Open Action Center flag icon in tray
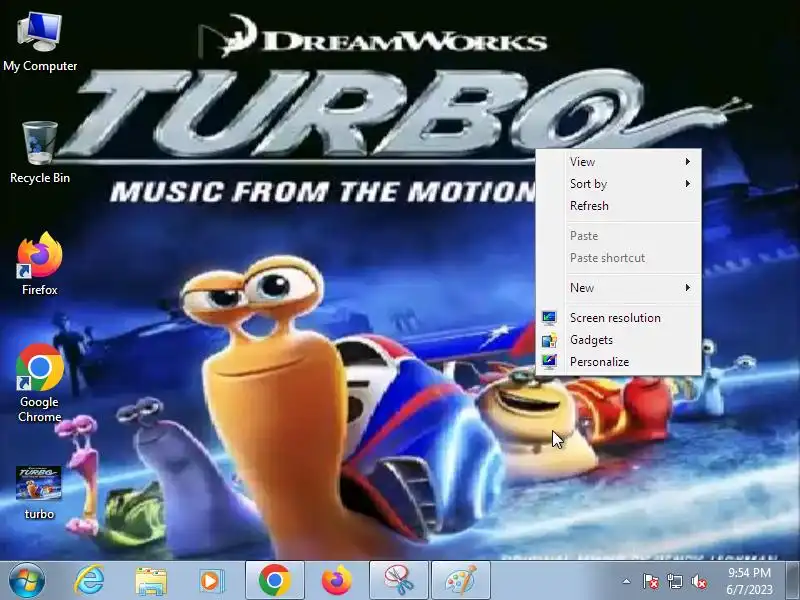This screenshot has width=800, height=600. [x=651, y=581]
